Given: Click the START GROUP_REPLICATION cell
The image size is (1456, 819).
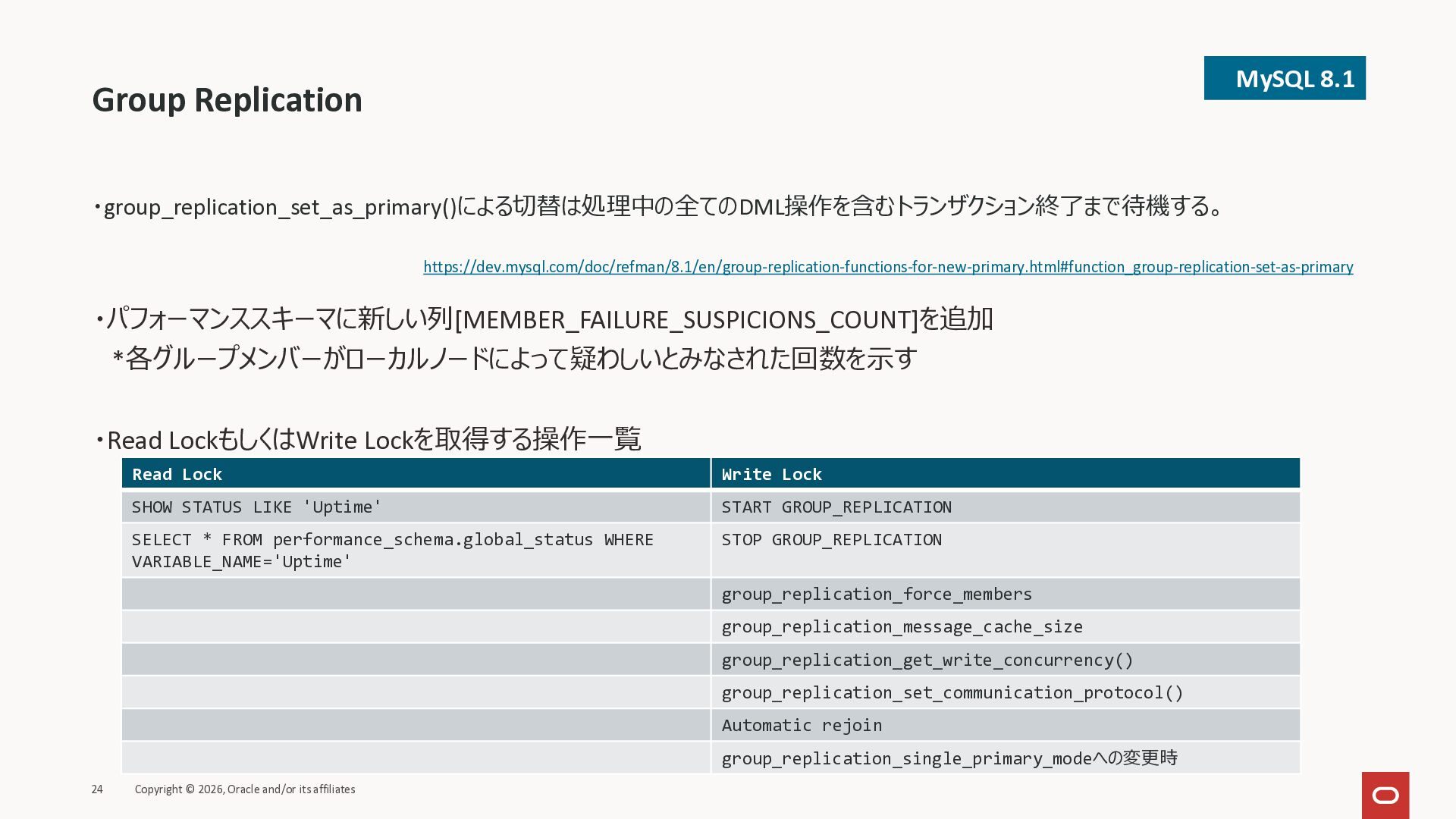Looking at the screenshot, I should point(836,507).
